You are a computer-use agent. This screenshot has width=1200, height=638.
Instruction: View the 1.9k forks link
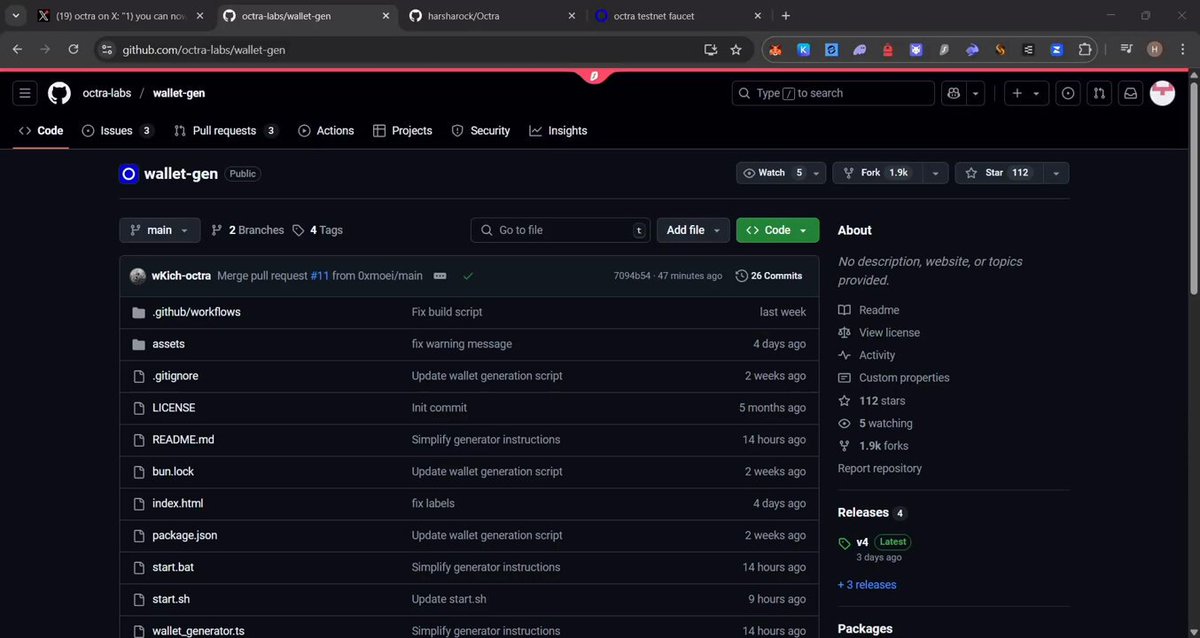pos(874,446)
